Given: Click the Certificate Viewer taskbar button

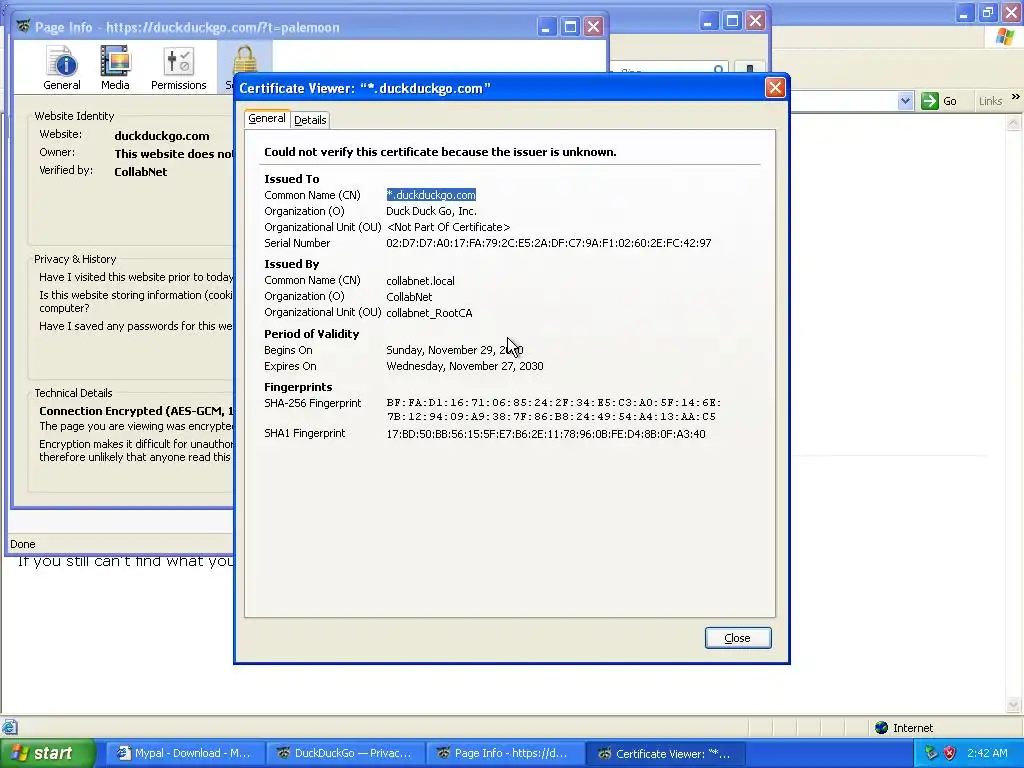Looking at the screenshot, I should [x=665, y=753].
